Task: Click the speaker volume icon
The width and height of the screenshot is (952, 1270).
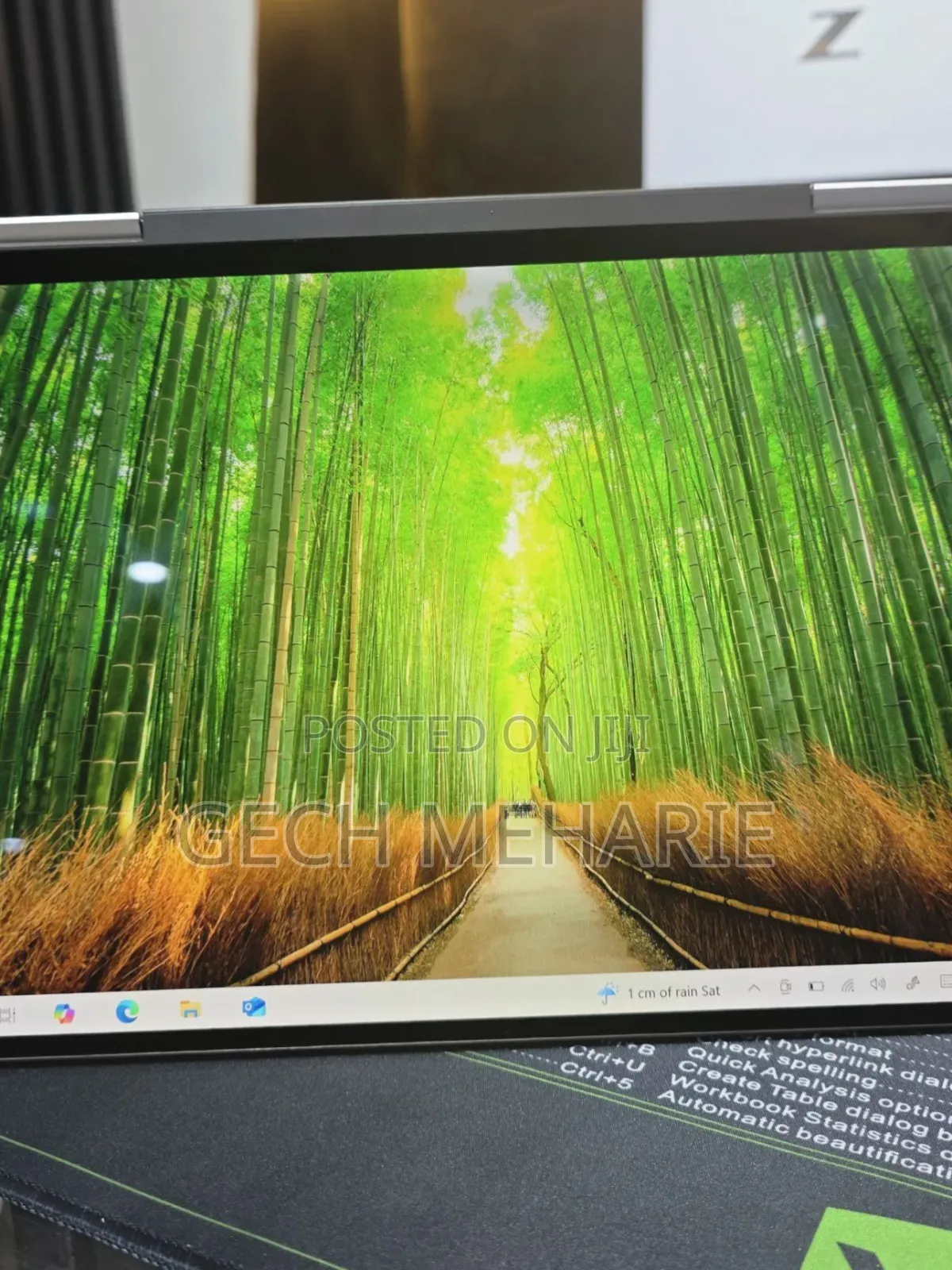Action: 877,984
